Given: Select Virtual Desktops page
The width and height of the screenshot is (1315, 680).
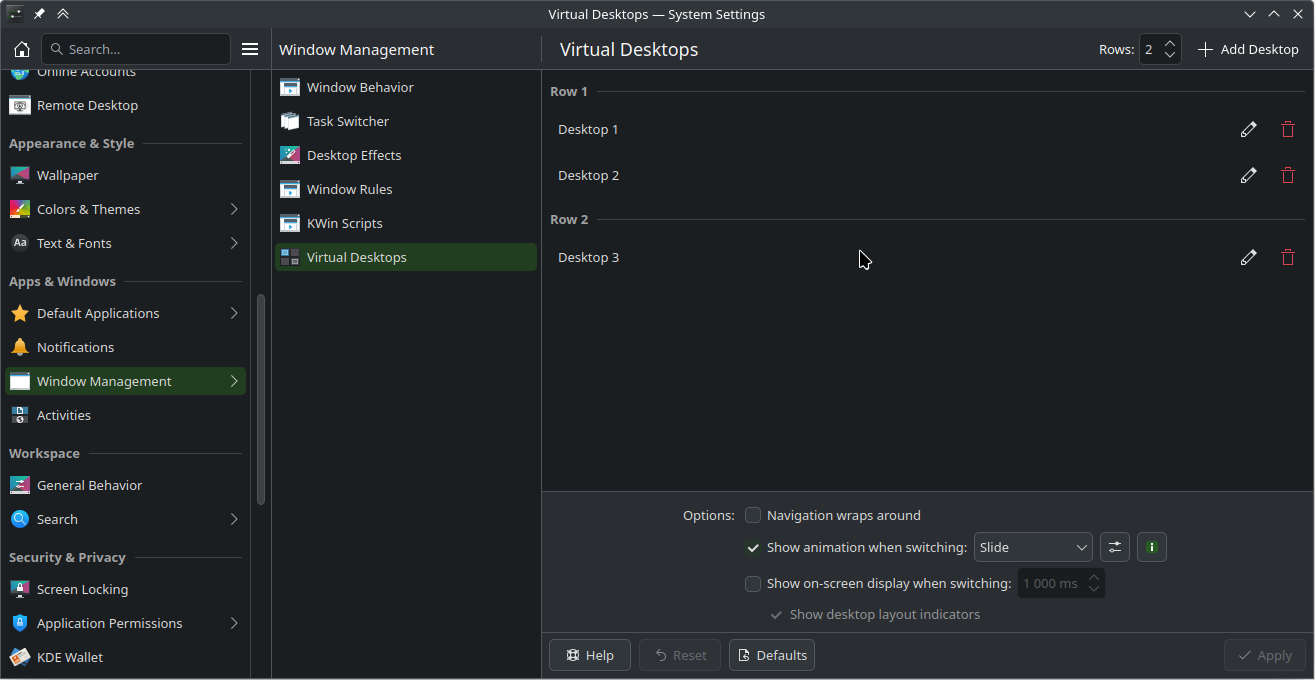Looking at the screenshot, I should click(x=406, y=257).
